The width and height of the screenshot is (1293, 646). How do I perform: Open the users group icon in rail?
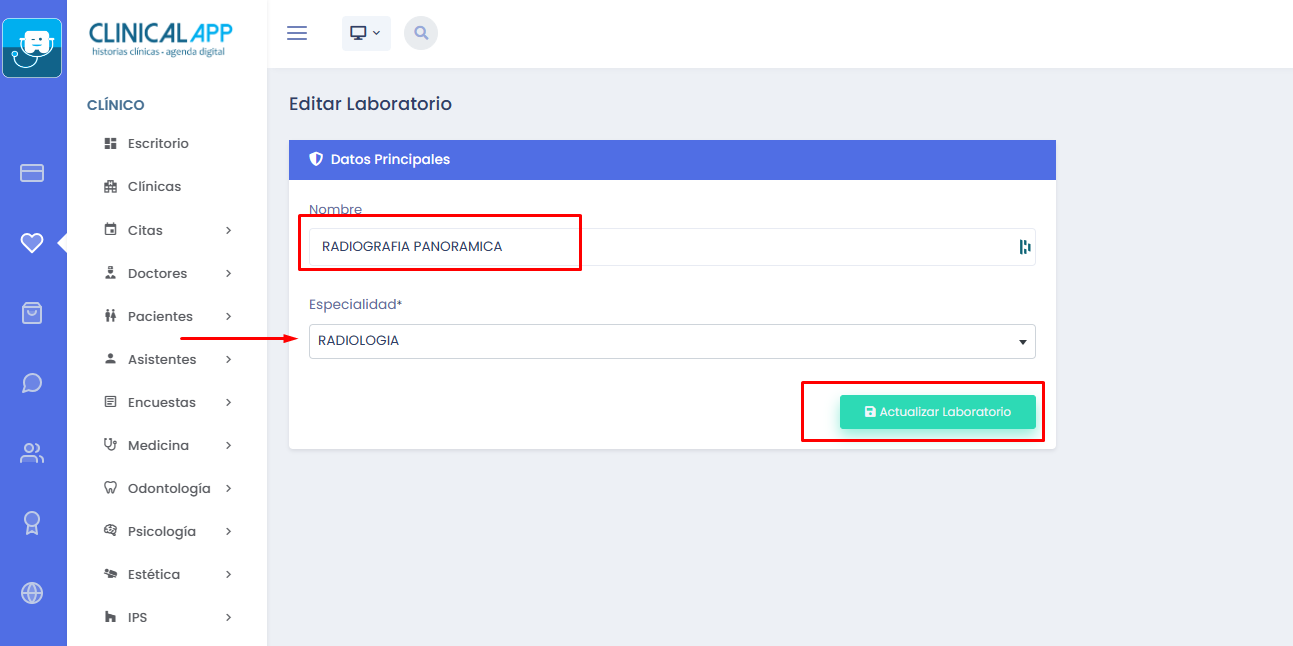(x=32, y=453)
